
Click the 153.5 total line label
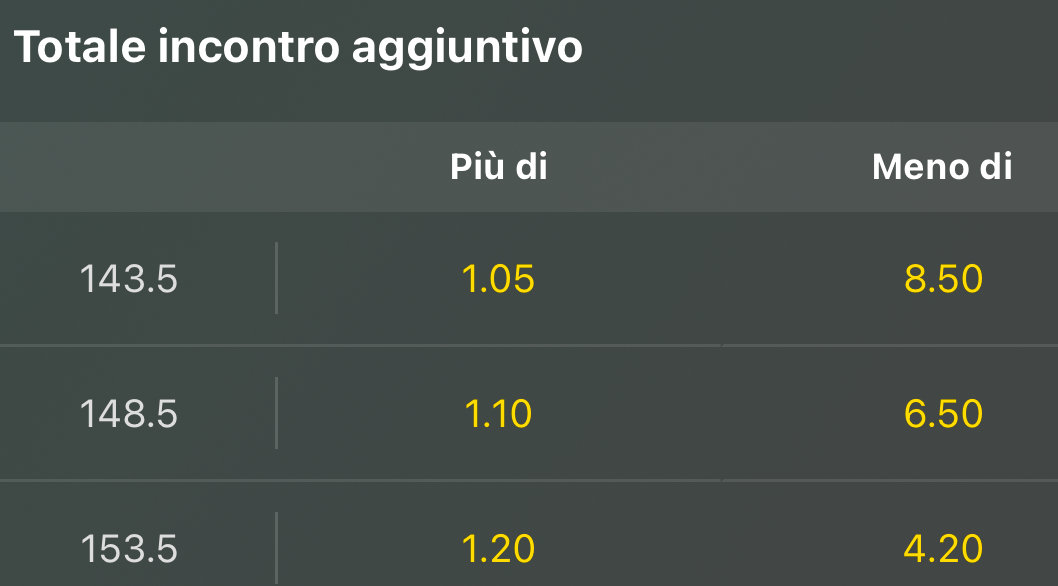[x=128, y=548]
